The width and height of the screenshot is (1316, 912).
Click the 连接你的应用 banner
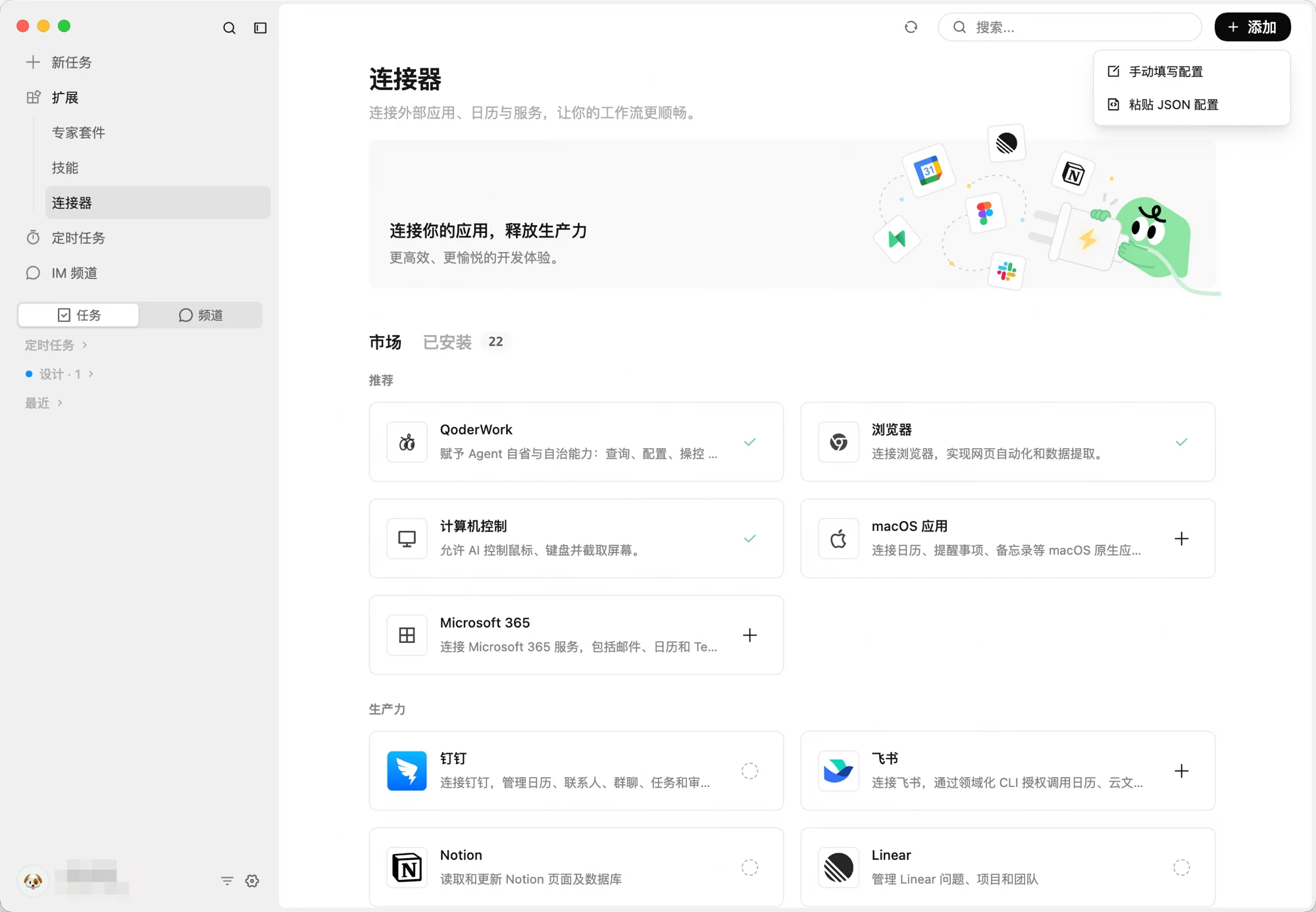click(792, 214)
